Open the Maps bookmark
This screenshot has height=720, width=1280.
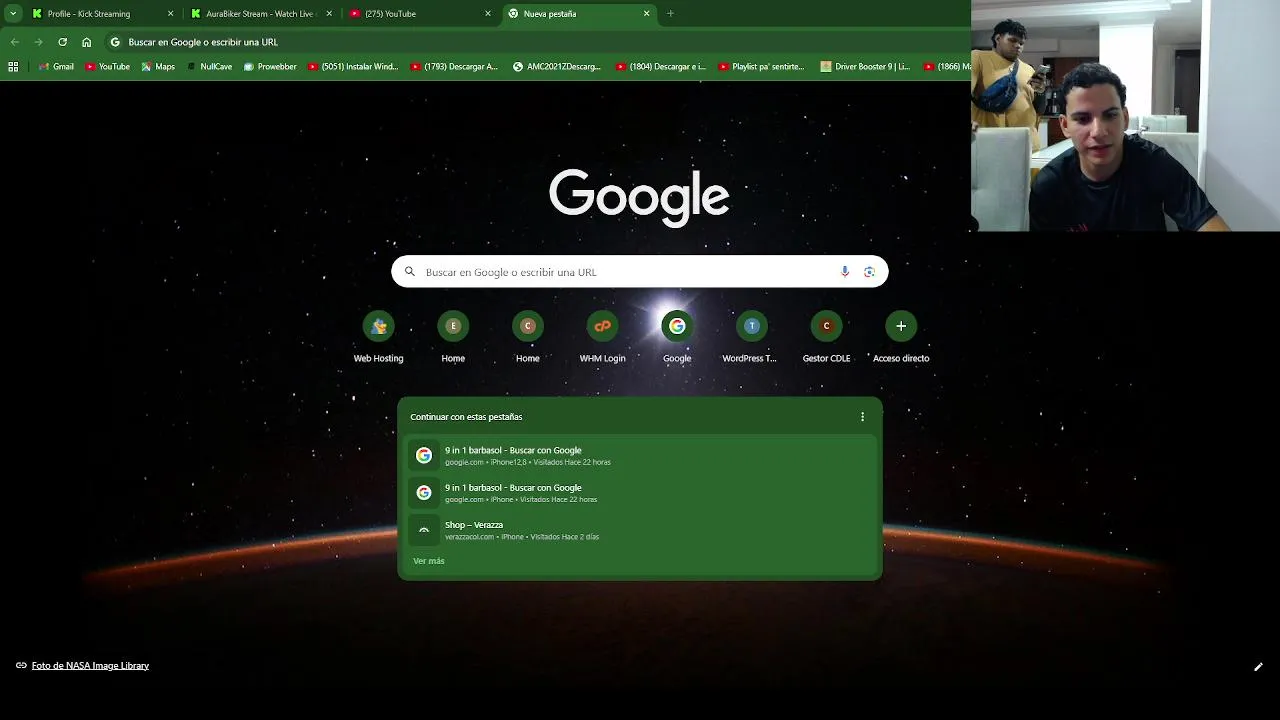coord(158,67)
